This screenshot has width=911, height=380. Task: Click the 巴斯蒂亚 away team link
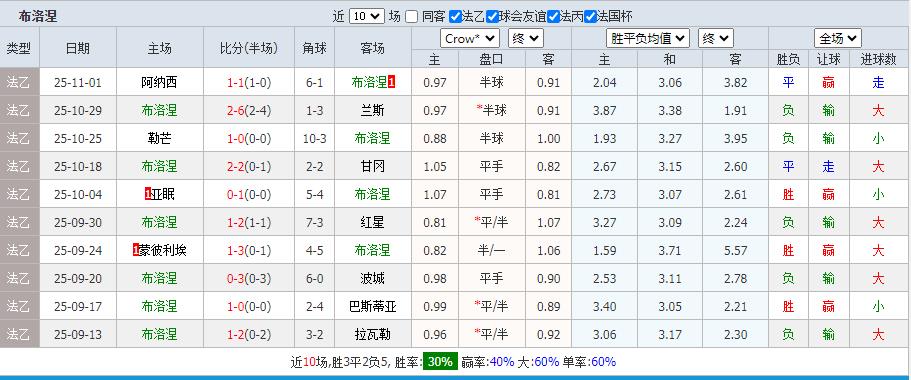click(x=372, y=306)
